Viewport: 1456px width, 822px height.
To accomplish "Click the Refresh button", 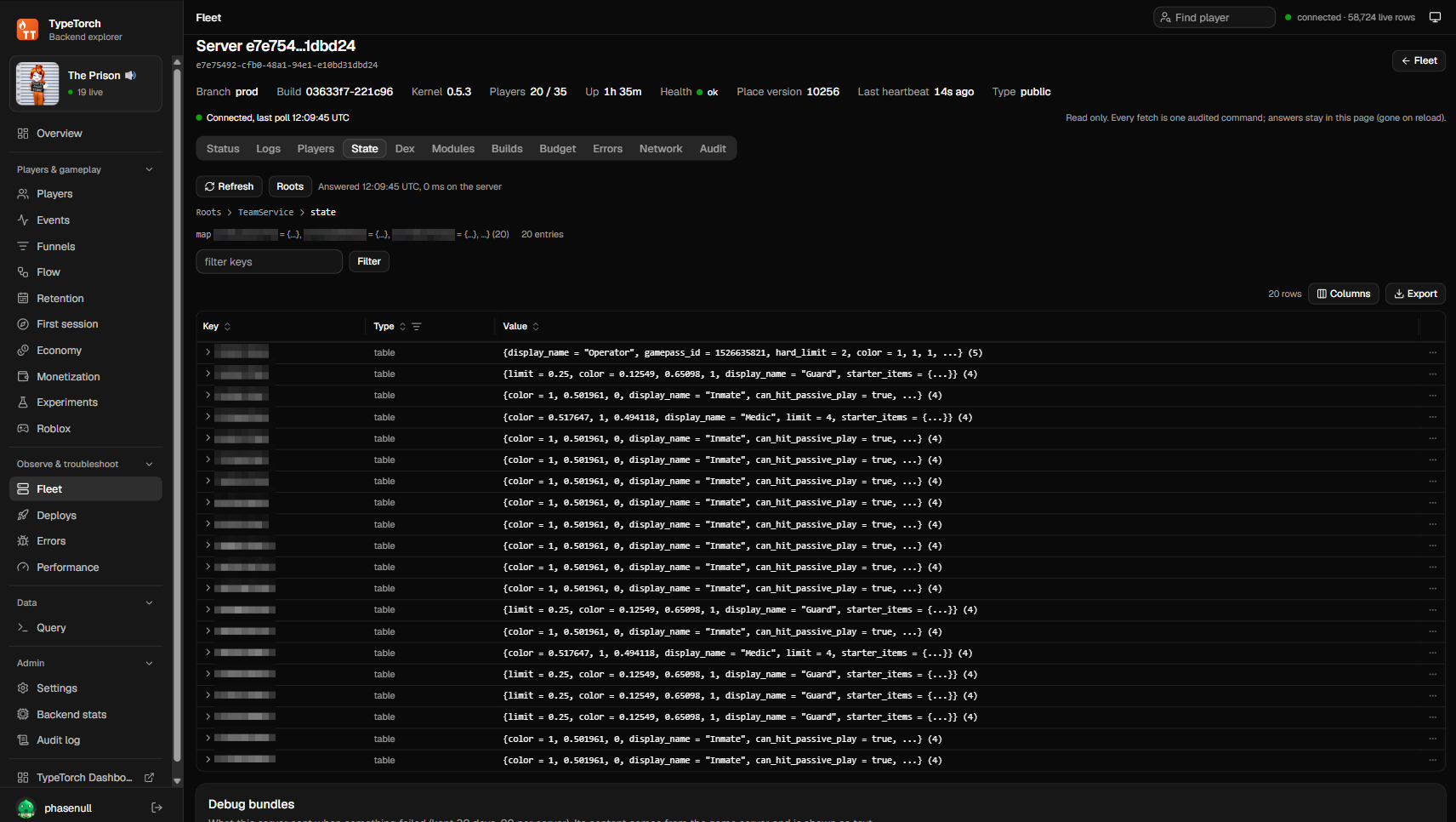I will coord(229,186).
